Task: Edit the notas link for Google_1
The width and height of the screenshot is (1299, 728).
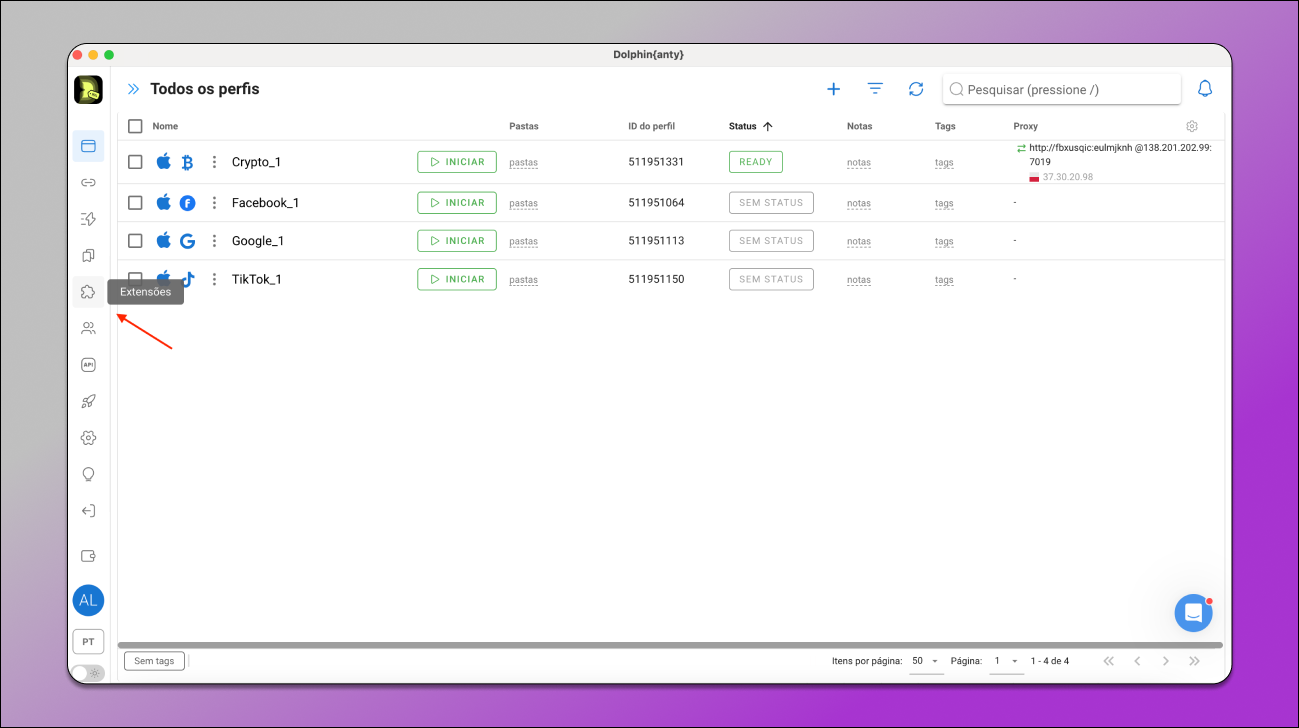Action: tap(858, 241)
